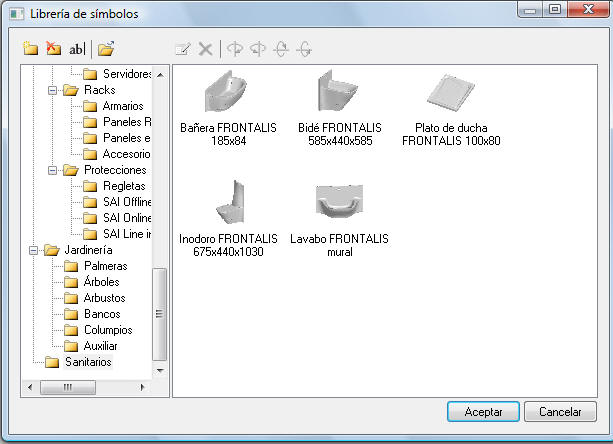The image size is (613, 444).
Task: Click the vertical scrollbar thumb in tree
Action: (160, 314)
